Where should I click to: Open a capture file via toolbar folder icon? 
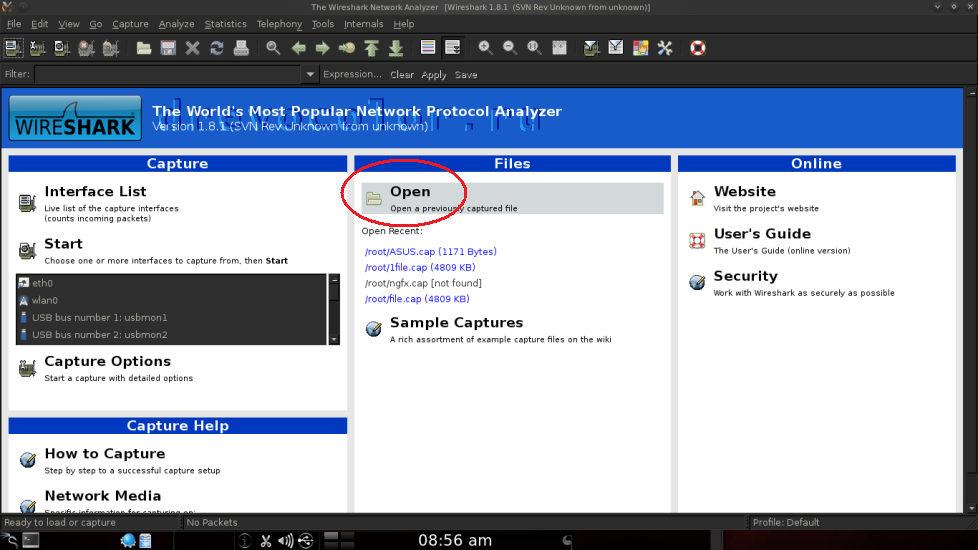tap(143, 48)
